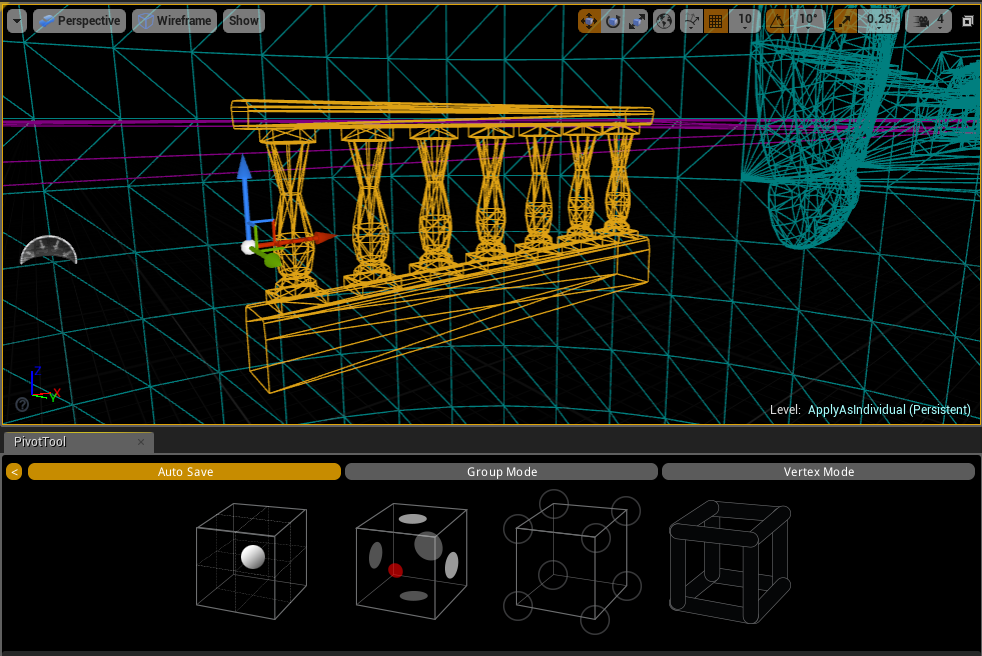
Task: Open the viewport help question mark icon
Action: click(x=21, y=404)
